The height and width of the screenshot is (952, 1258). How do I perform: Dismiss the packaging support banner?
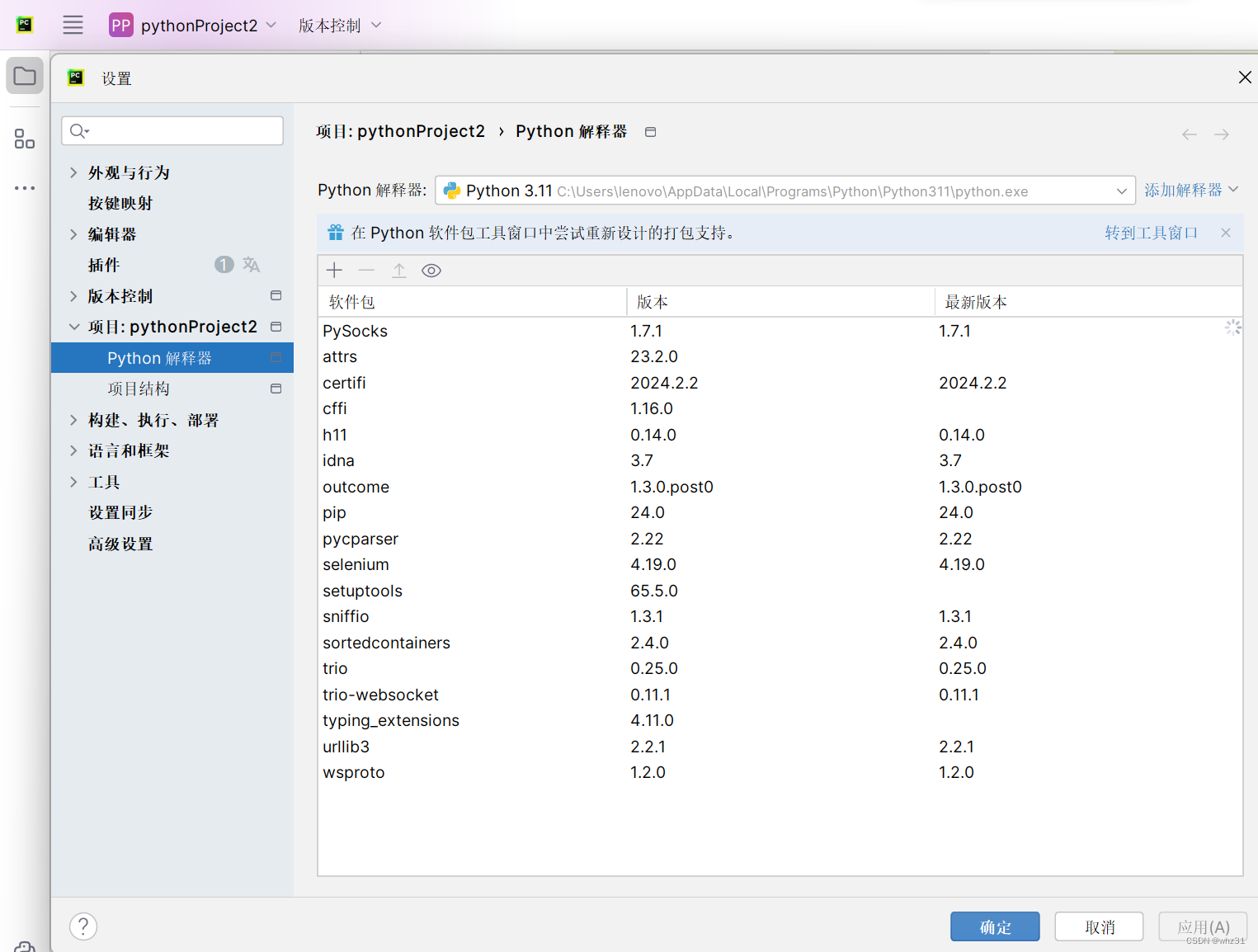pyautogui.click(x=1226, y=233)
